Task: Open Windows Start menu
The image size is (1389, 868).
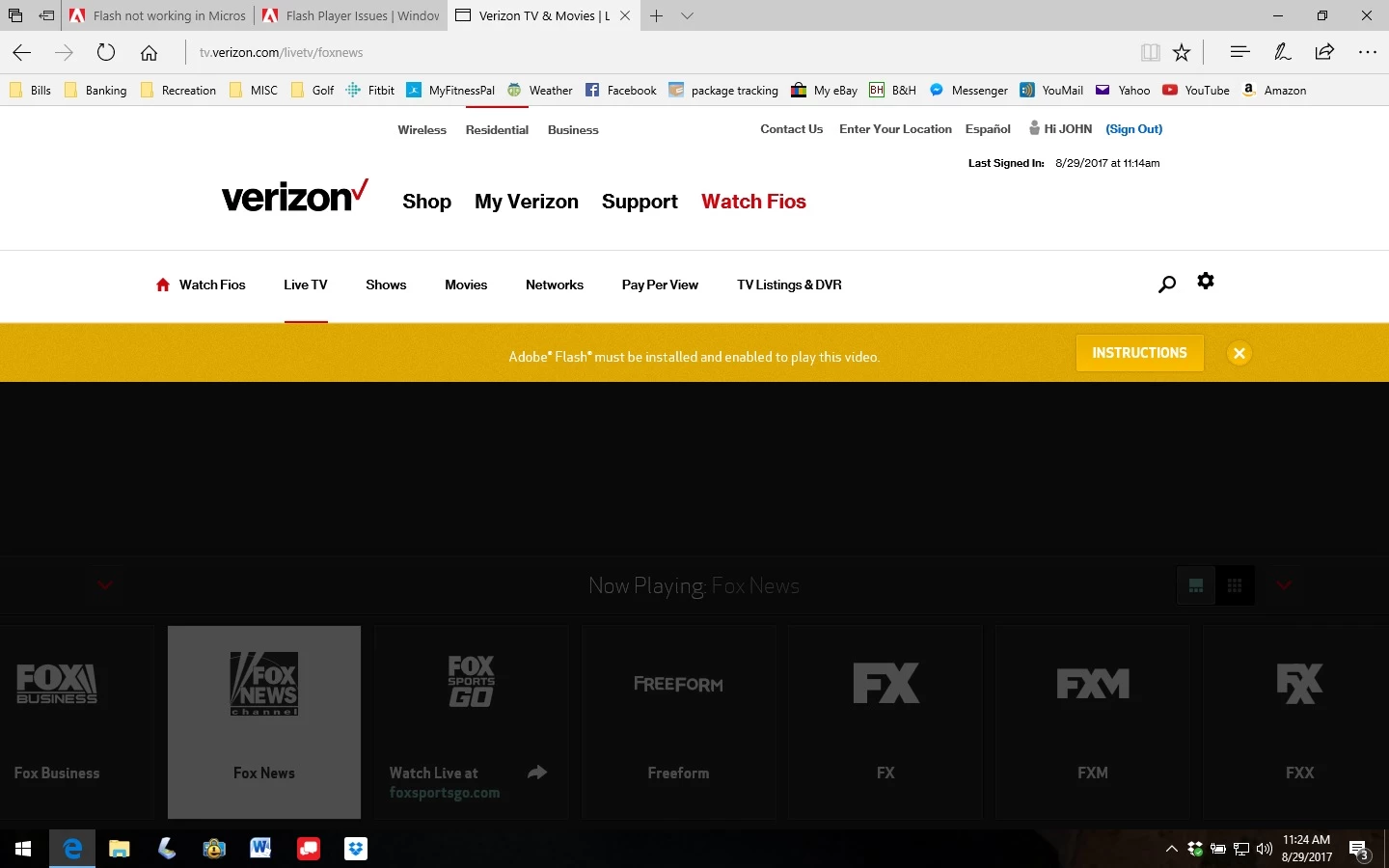Action: point(23,849)
